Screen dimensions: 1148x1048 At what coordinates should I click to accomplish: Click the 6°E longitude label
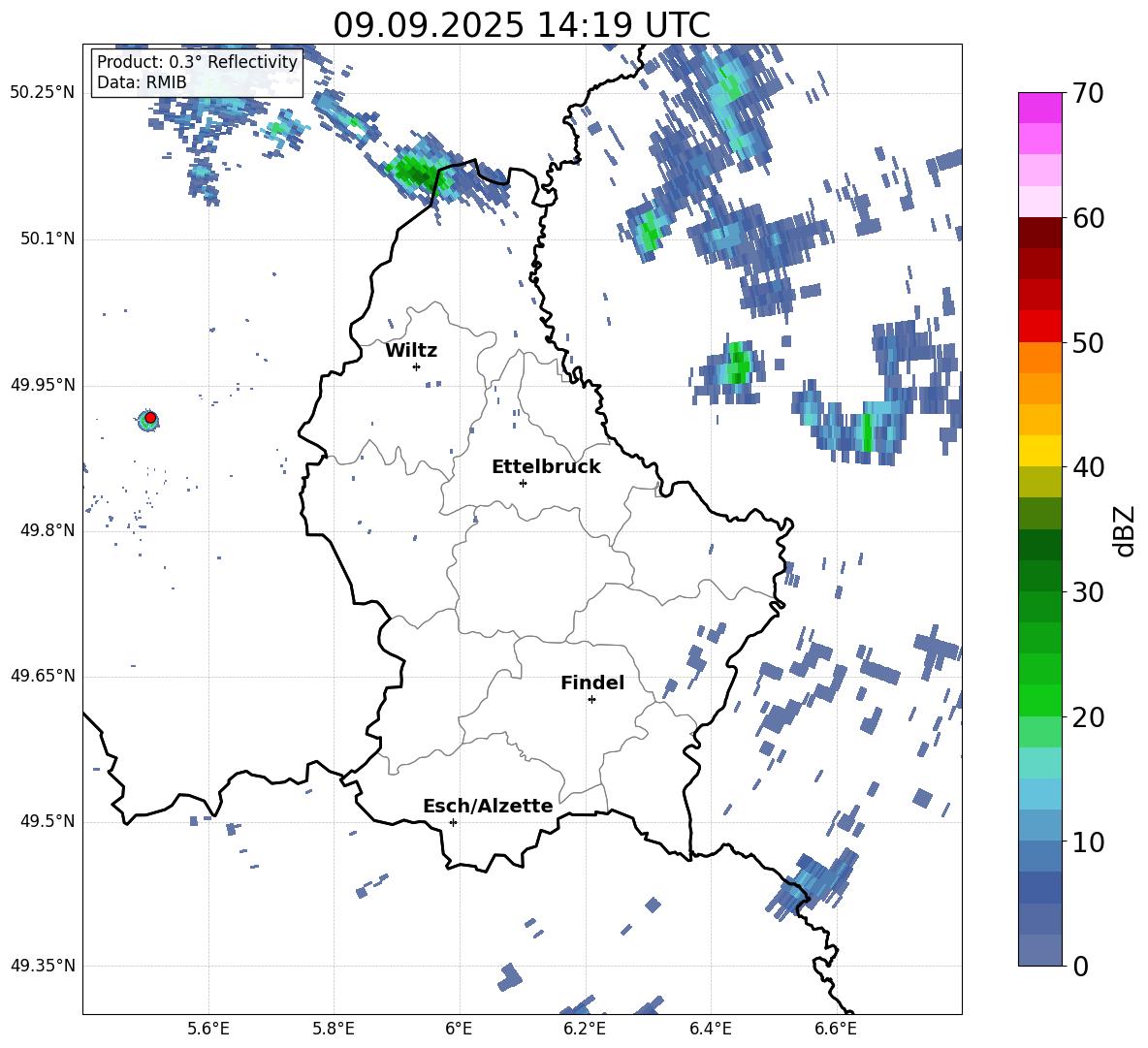[x=459, y=1029]
